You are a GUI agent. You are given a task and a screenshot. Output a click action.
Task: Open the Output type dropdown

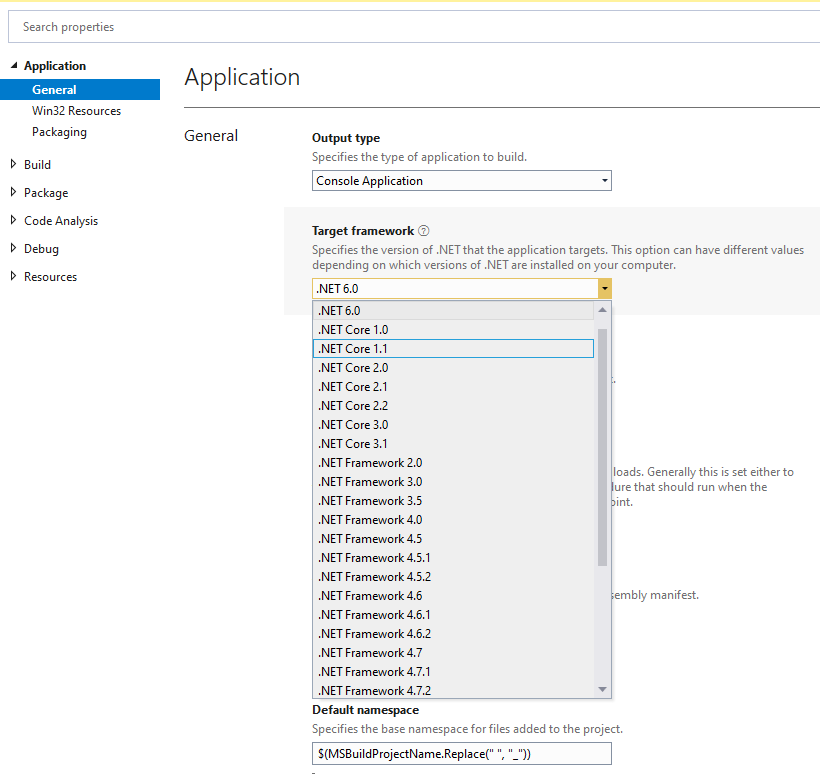(x=462, y=181)
